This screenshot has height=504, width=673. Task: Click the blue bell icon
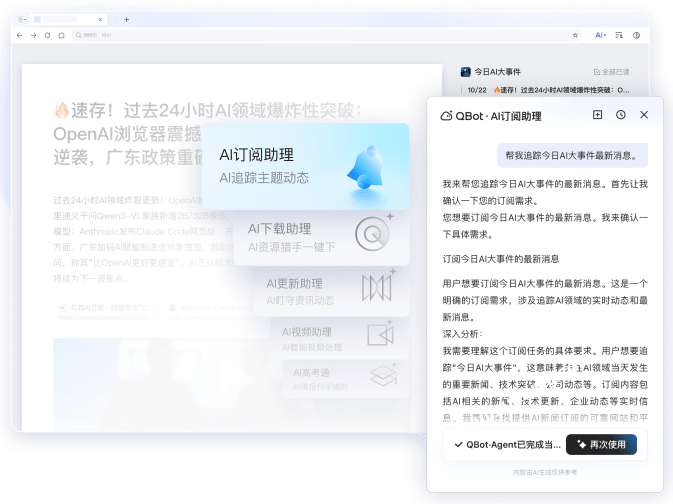coord(365,167)
